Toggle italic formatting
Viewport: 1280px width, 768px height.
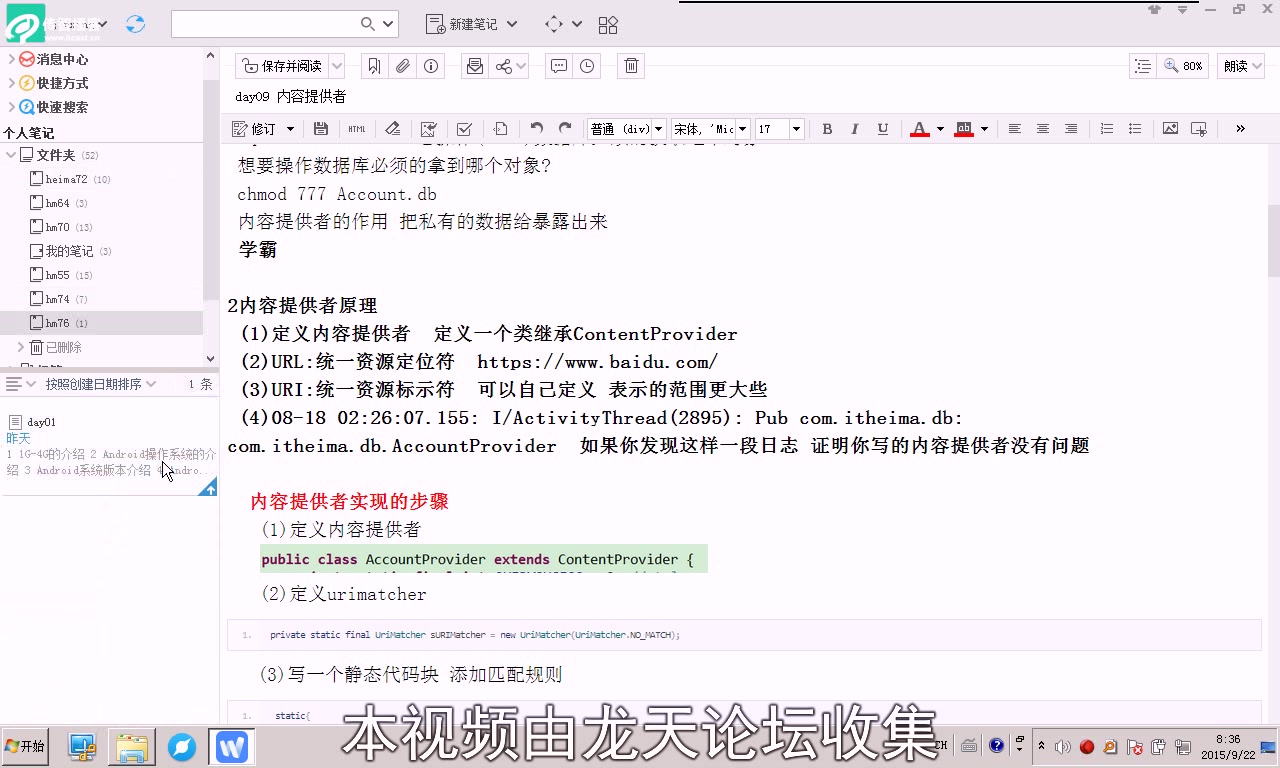855,129
